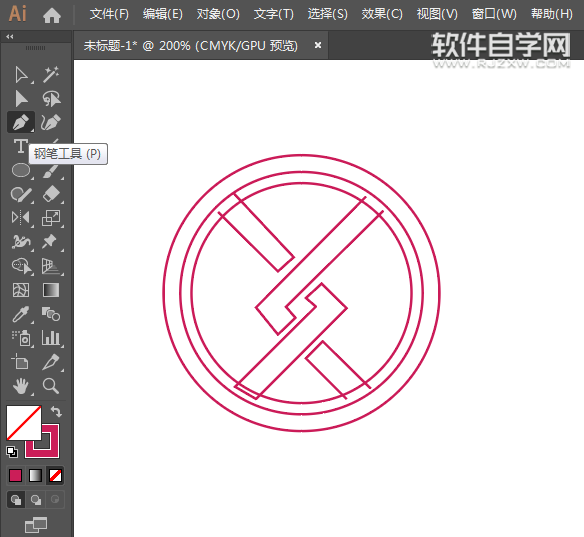Enable Draw Inside mode
Screen dimensions: 584x537
(55, 499)
